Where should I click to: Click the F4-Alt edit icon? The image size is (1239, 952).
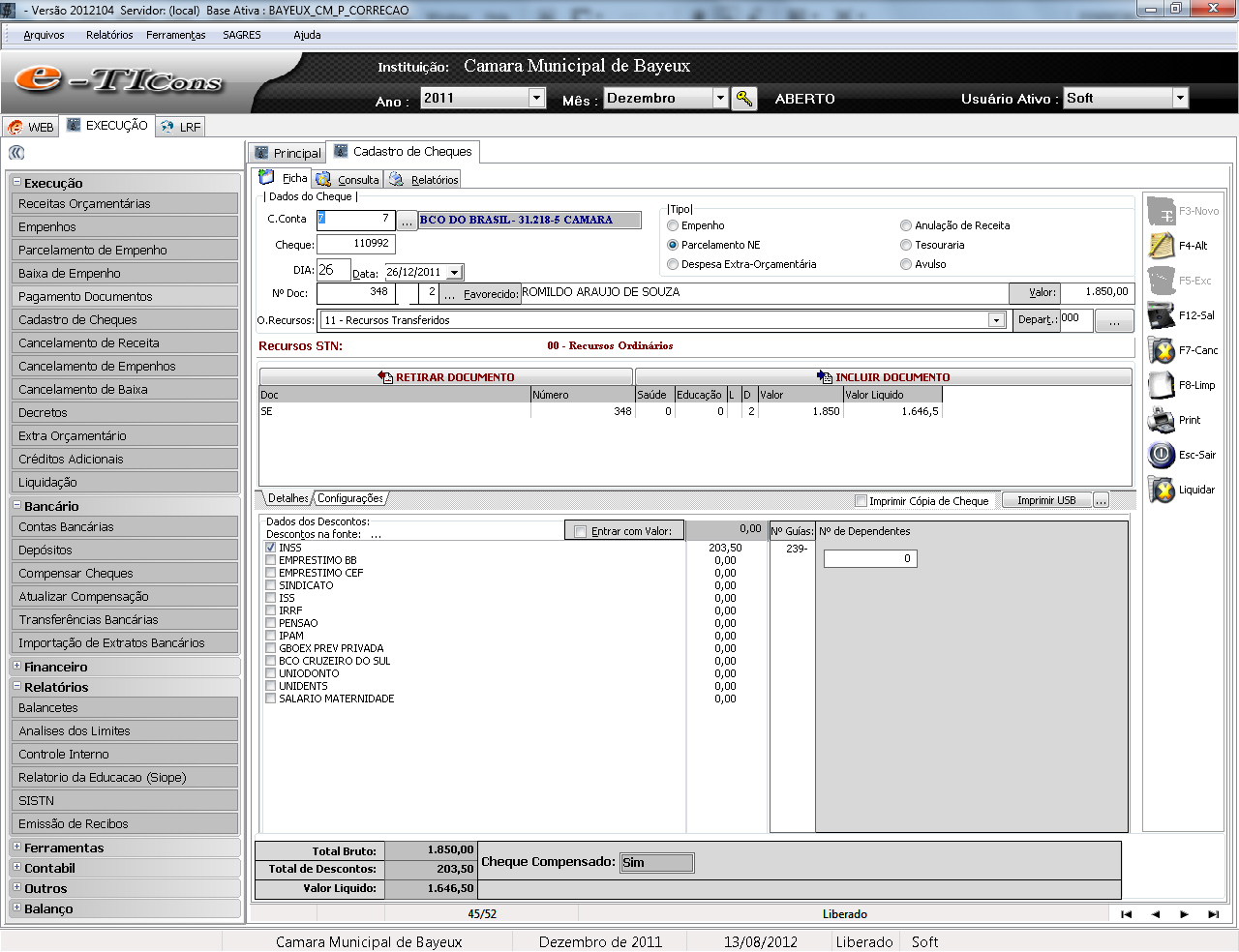pyautogui.click(x=1161, y=246)
